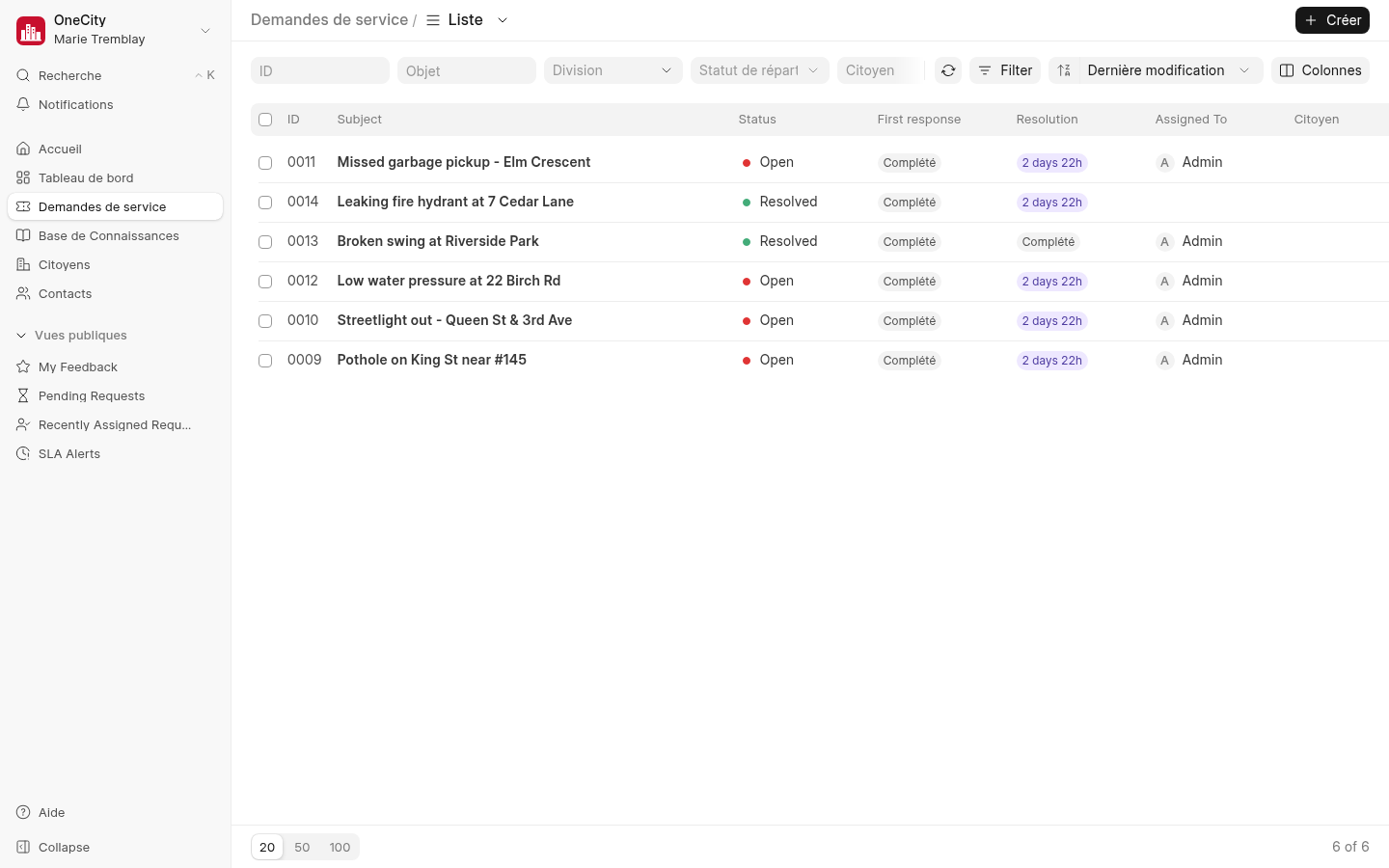Click the OneCity app logo
1389x868 pixels.
pos(31,31)
